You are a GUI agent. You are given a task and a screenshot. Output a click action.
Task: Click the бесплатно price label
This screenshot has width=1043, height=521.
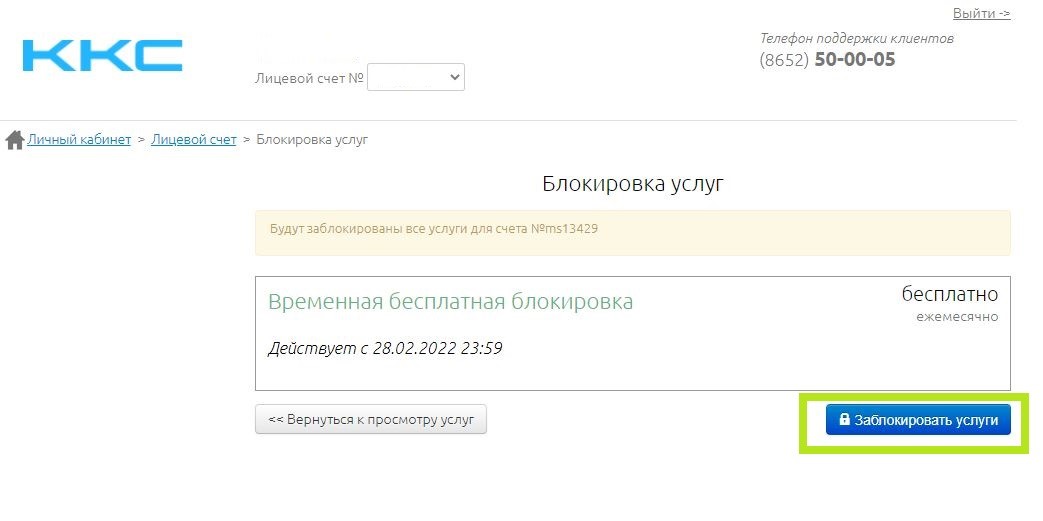949,295
